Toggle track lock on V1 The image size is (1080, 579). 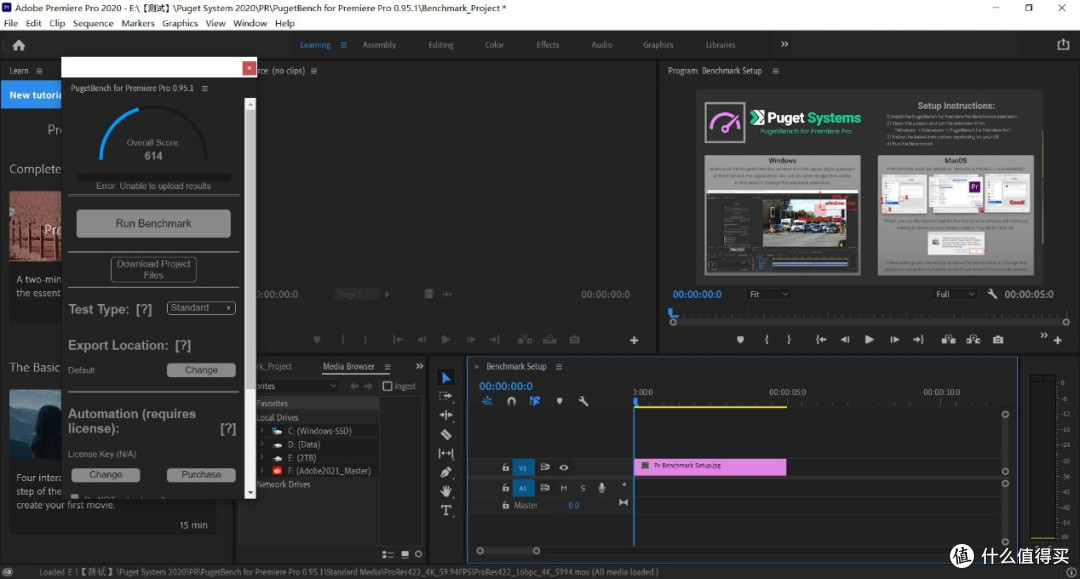tap(505, 467)
